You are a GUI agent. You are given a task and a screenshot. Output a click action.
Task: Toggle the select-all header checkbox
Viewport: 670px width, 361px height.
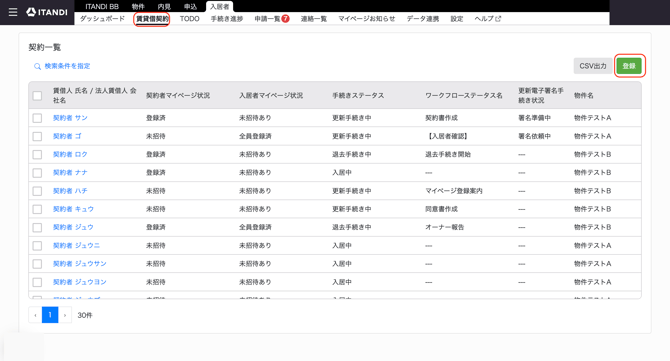[37, 95]
